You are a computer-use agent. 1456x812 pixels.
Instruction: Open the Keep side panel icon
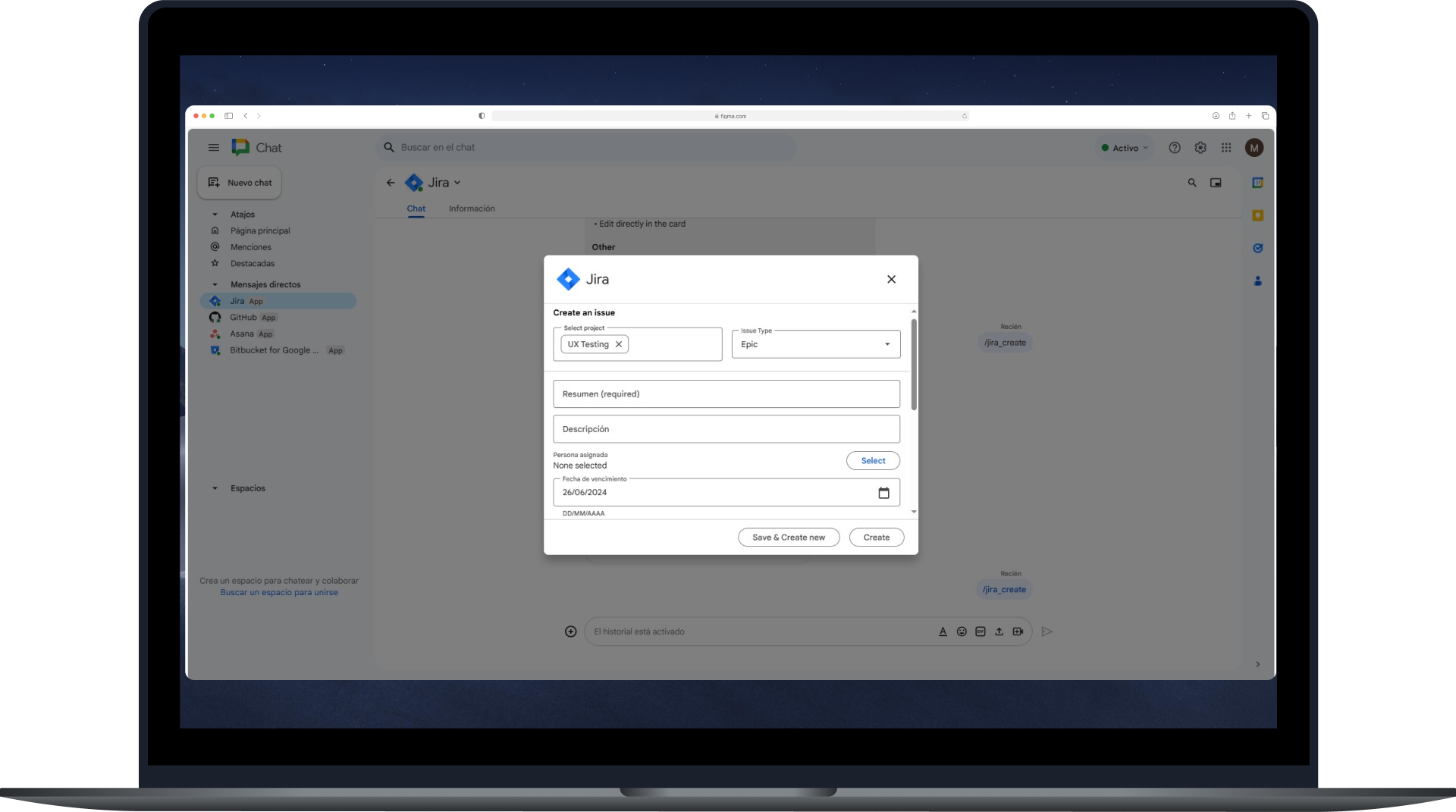pyautogui.click(x=1257, y=215)
